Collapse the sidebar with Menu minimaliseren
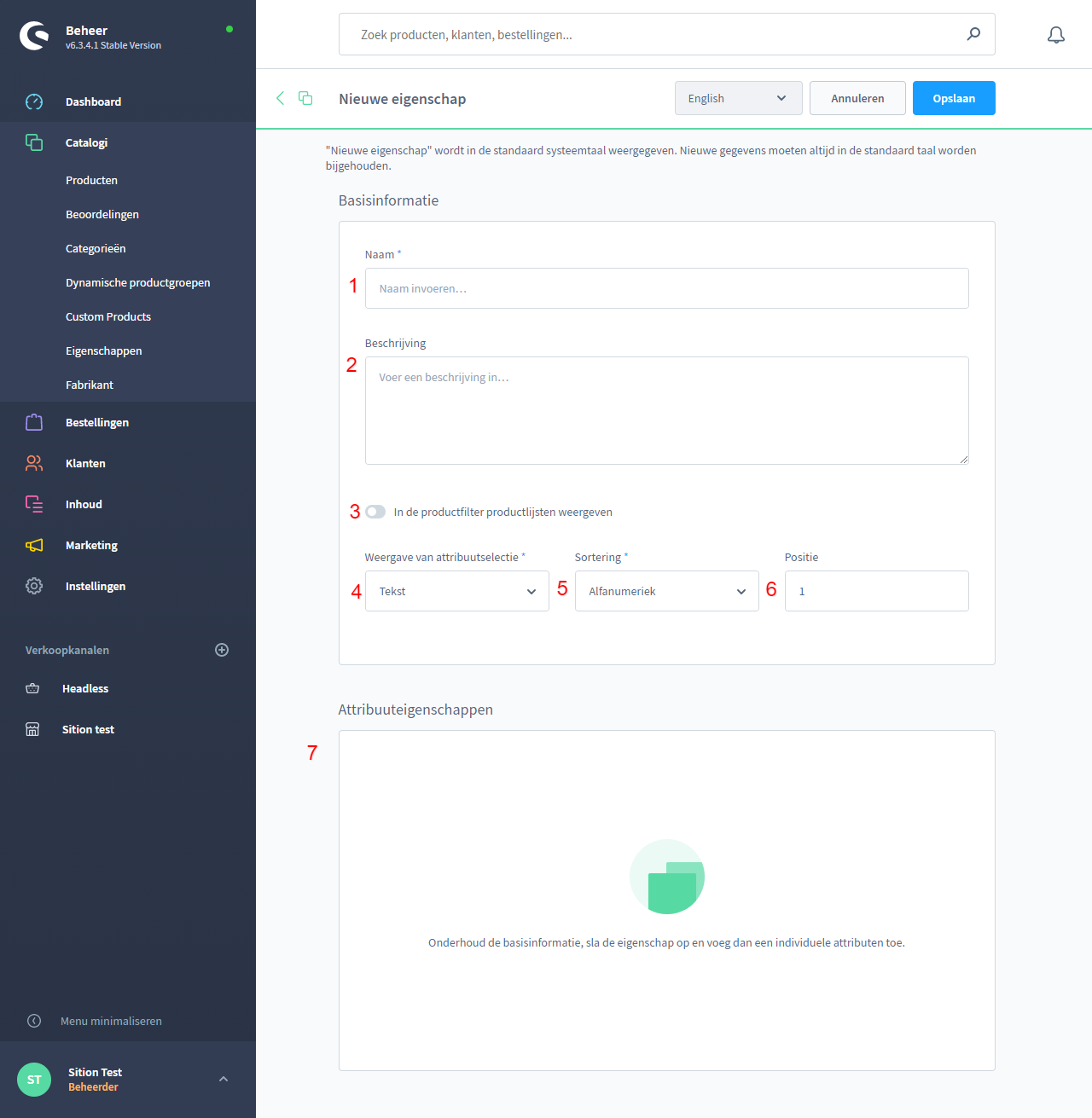1092x1118 pixels. click(x=111, y=1021)
